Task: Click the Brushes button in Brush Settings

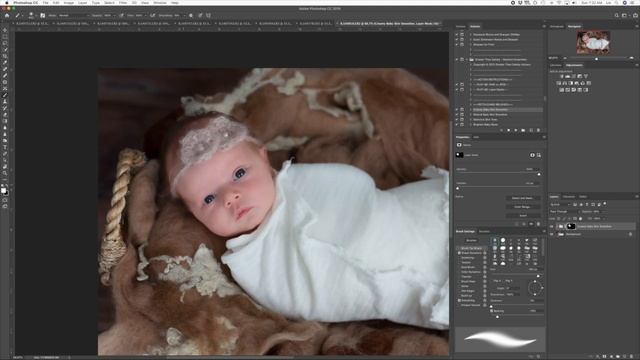Action: [471, 241]
